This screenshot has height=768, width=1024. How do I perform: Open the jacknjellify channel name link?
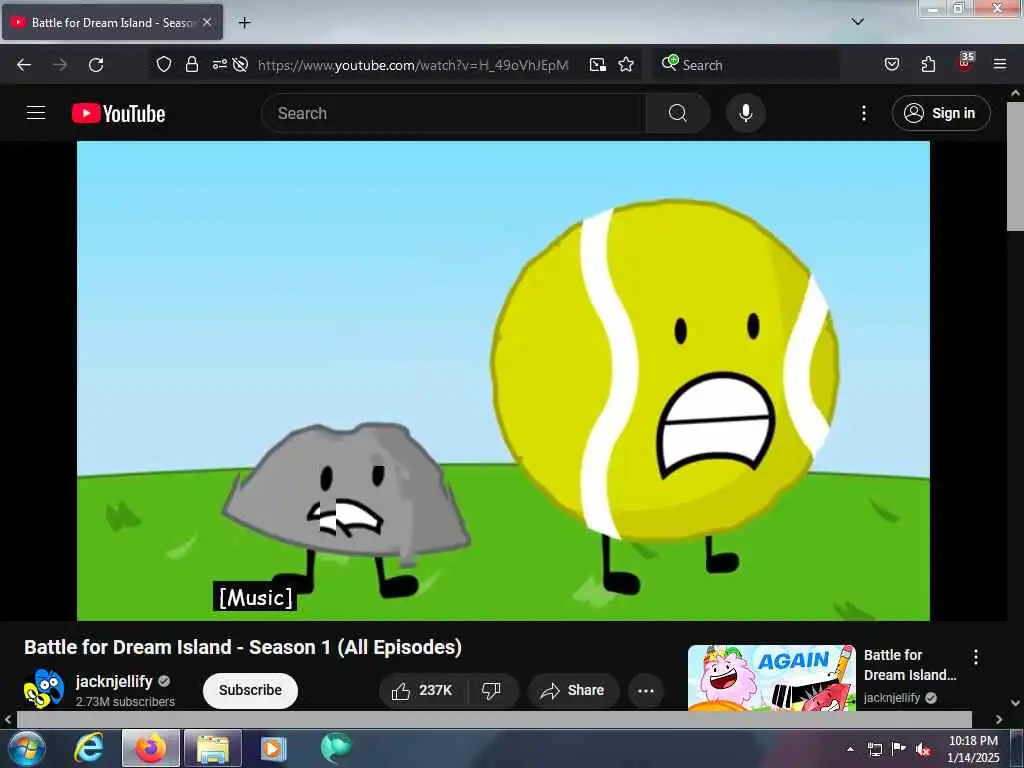[114, 681]
